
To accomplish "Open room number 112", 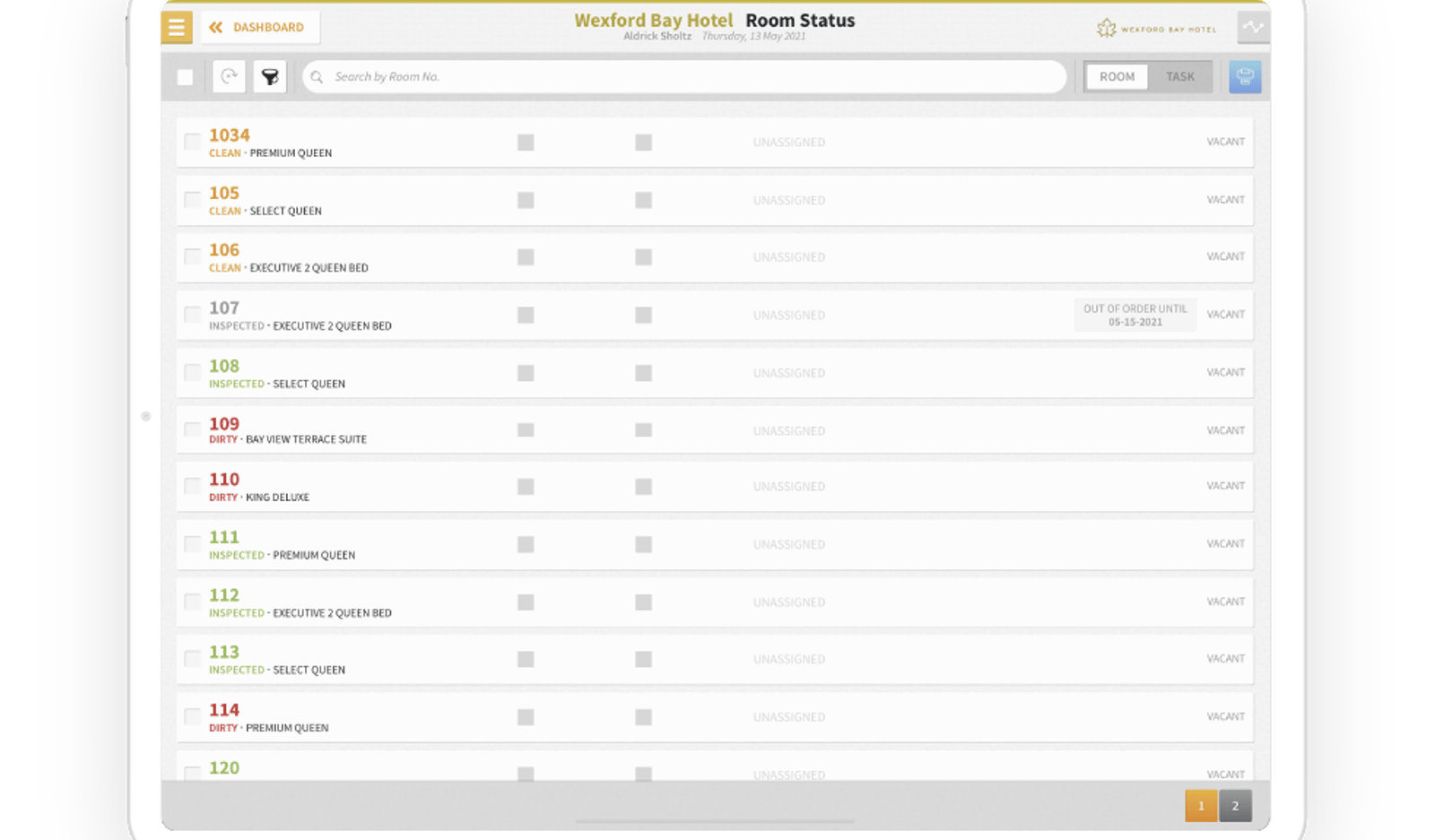I will click(x=224, y=594).
